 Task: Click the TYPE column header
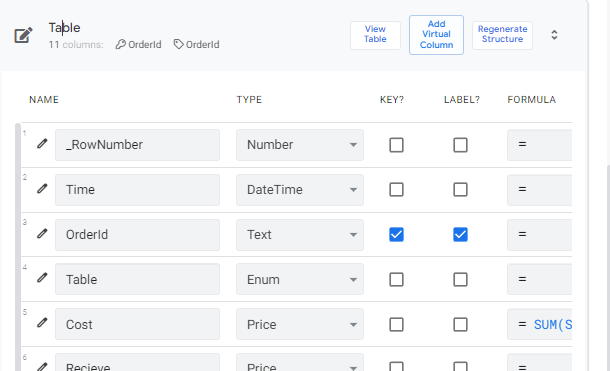coord(249,100)
